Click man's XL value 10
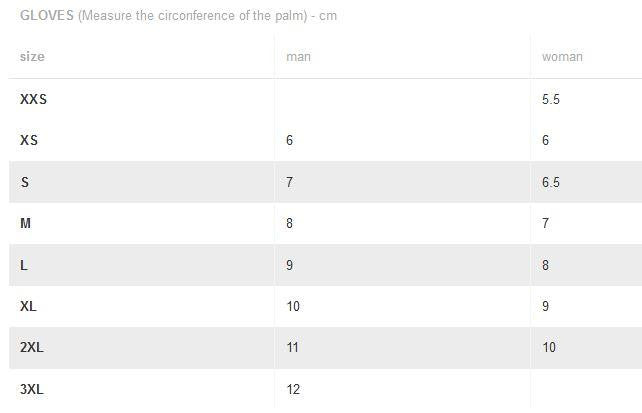 (x=293, y=306)
